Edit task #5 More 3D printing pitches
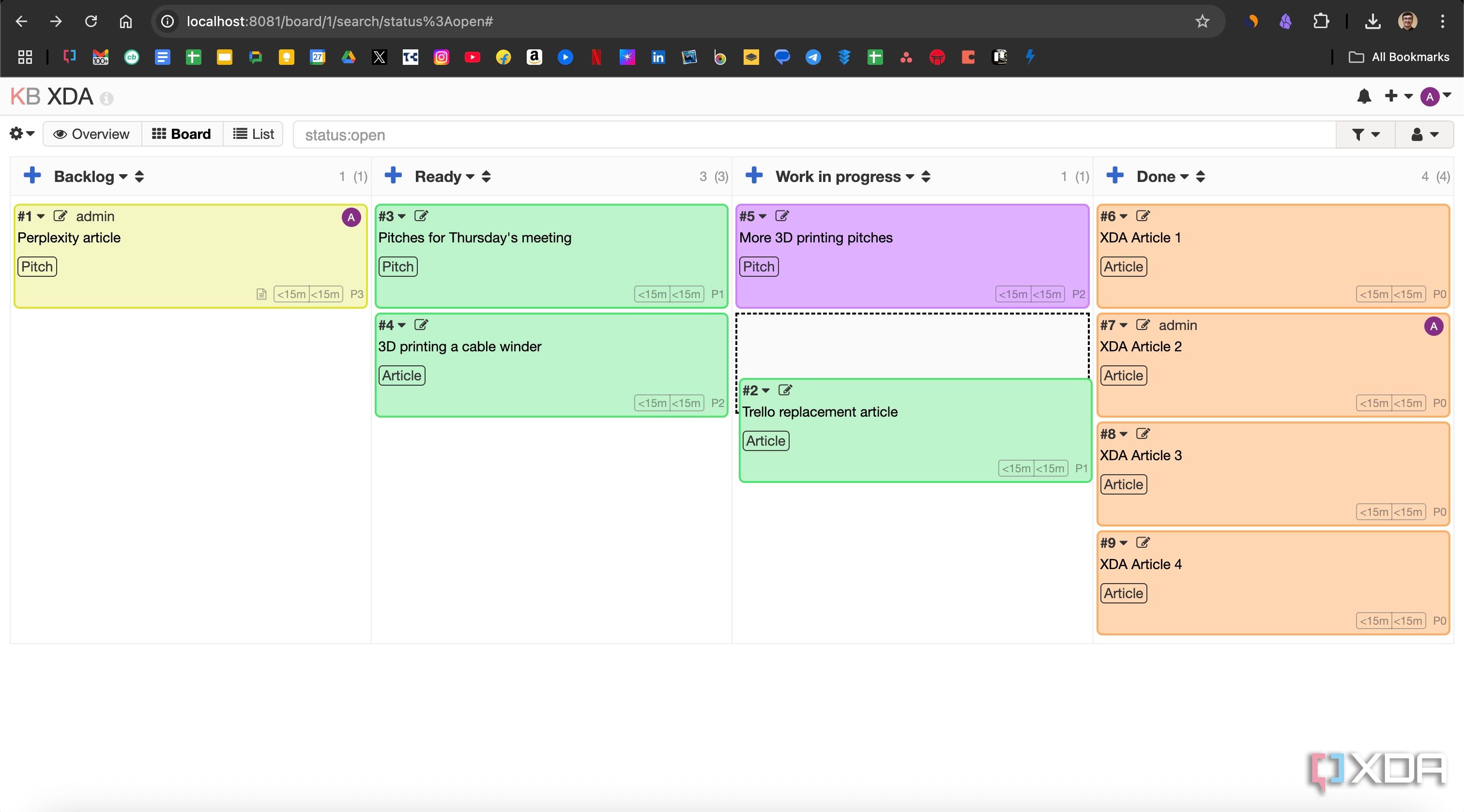Viewport: 1464px width, 812px height. 782,216
